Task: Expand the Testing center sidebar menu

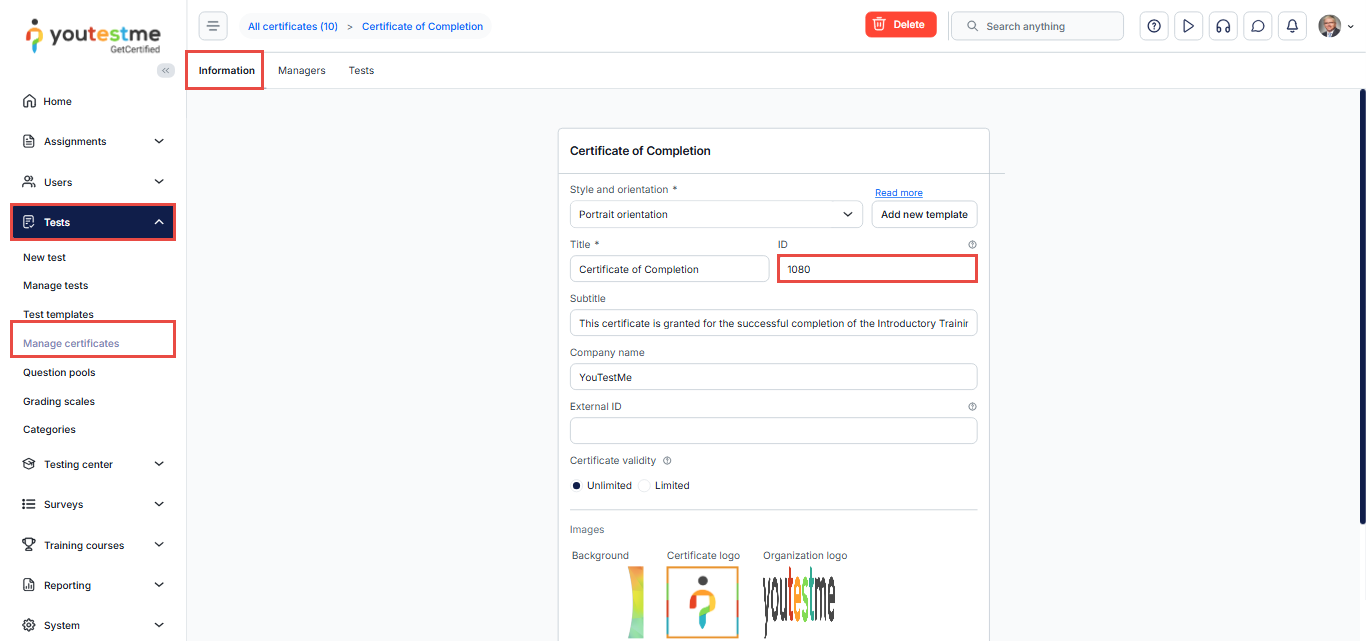Action: [93, 464]
